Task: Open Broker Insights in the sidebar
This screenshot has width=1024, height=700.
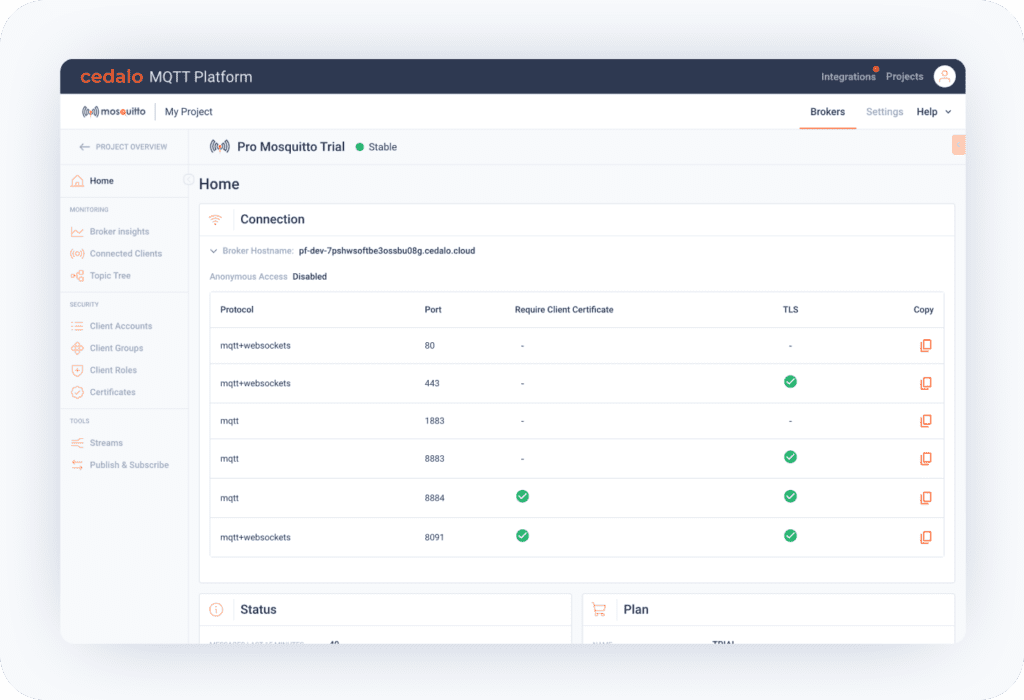Action: pos(119,232)
